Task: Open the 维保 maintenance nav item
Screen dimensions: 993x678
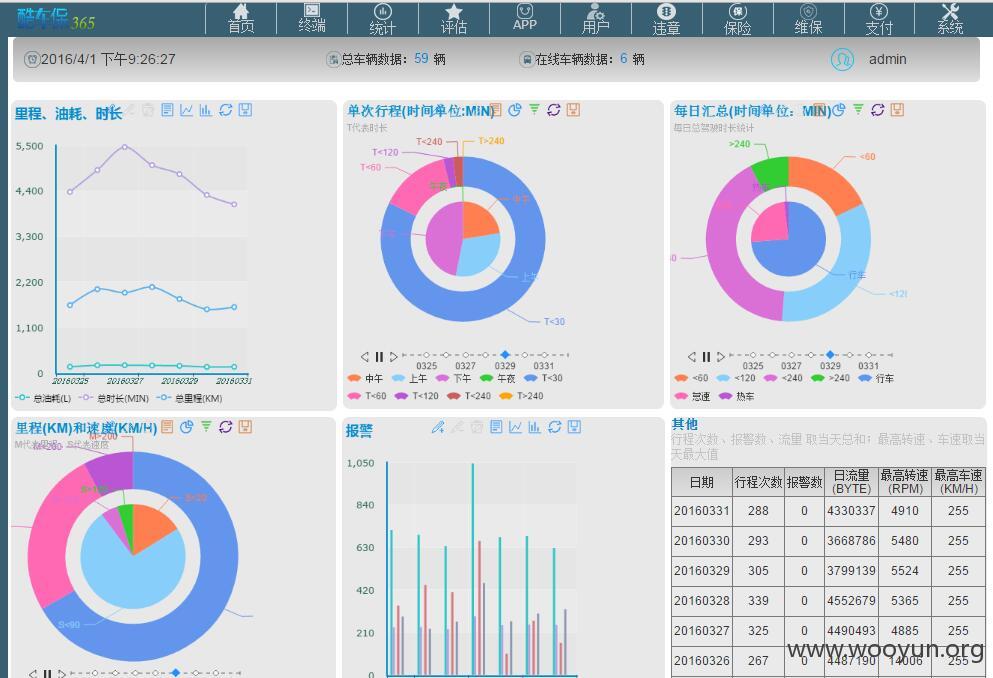Action: [x=808, y=18]
